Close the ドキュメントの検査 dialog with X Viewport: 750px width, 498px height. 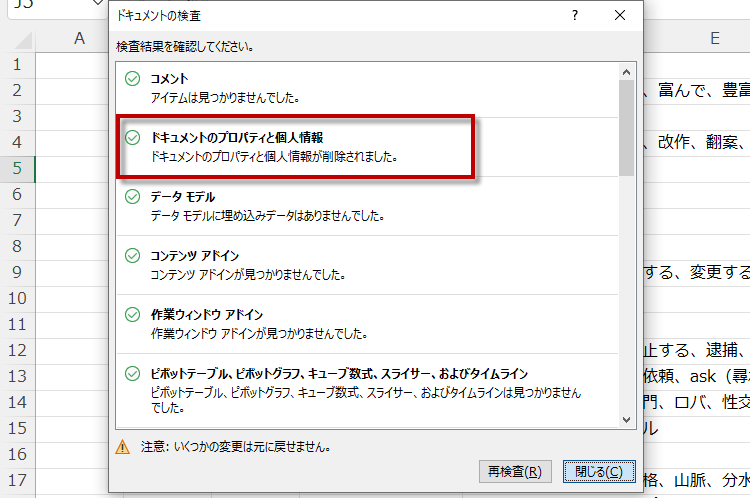[x=620, y=15]
